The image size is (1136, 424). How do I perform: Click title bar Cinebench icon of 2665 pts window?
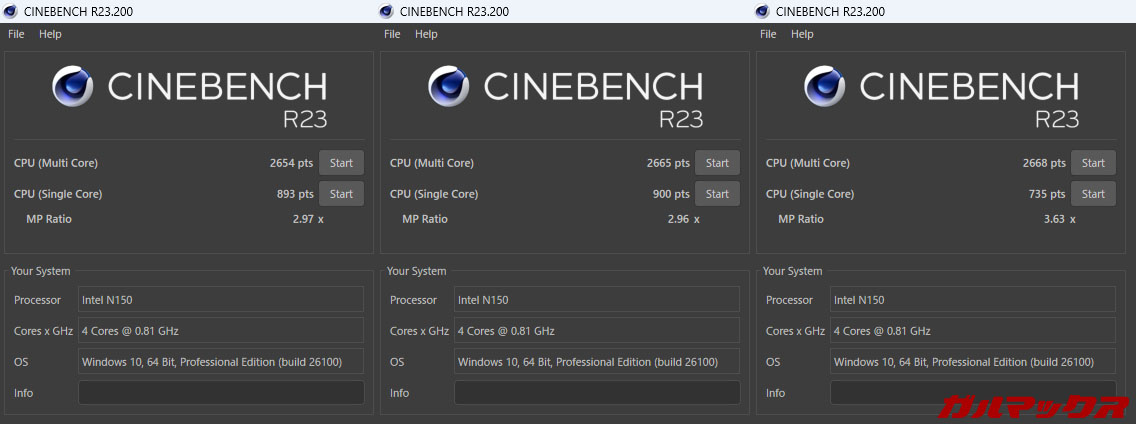pyautogui.click(x=386, y=11)
